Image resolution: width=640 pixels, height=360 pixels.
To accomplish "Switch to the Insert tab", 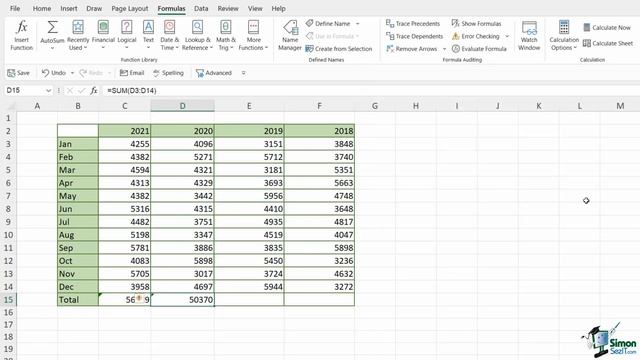I will [x=69, y=9].
